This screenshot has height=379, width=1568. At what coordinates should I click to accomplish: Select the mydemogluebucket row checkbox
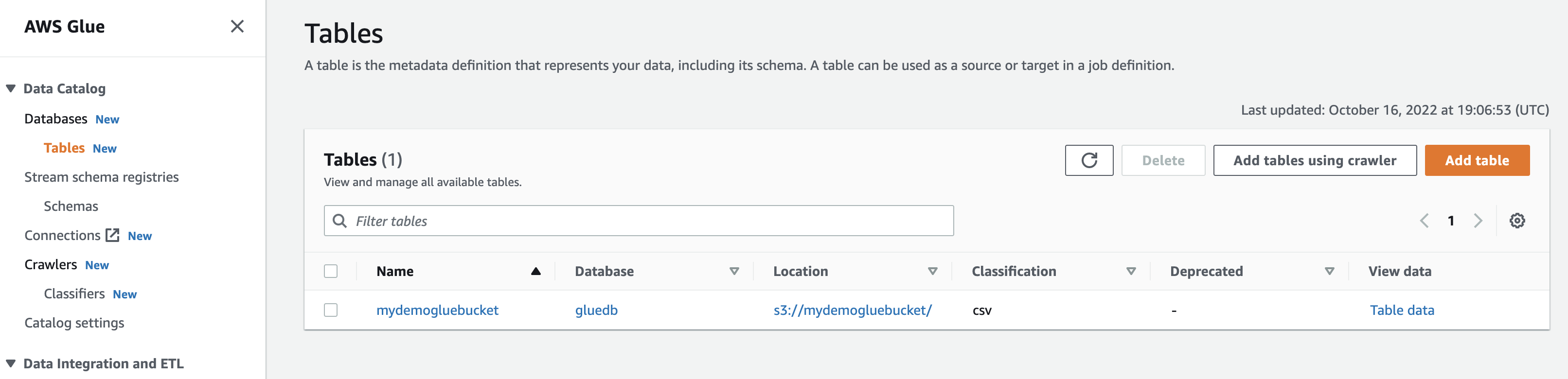point(331,310)
